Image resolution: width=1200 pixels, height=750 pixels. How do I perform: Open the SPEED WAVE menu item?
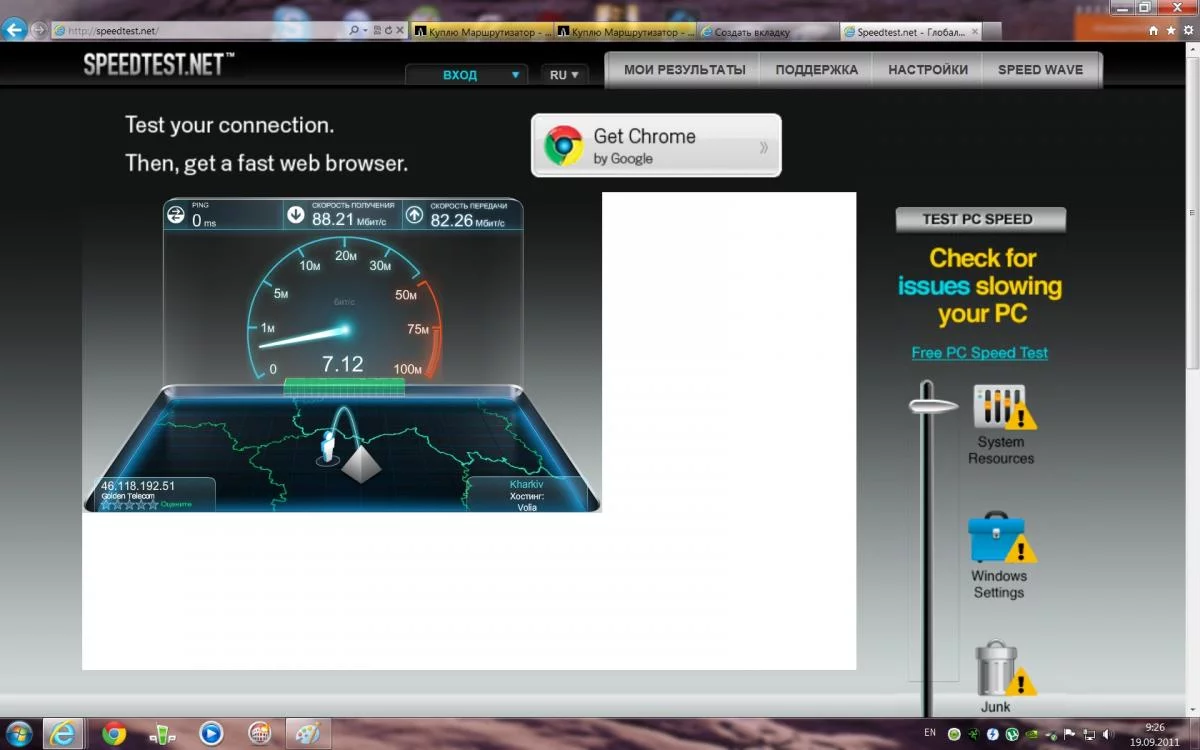click(x=1041, y=70)
